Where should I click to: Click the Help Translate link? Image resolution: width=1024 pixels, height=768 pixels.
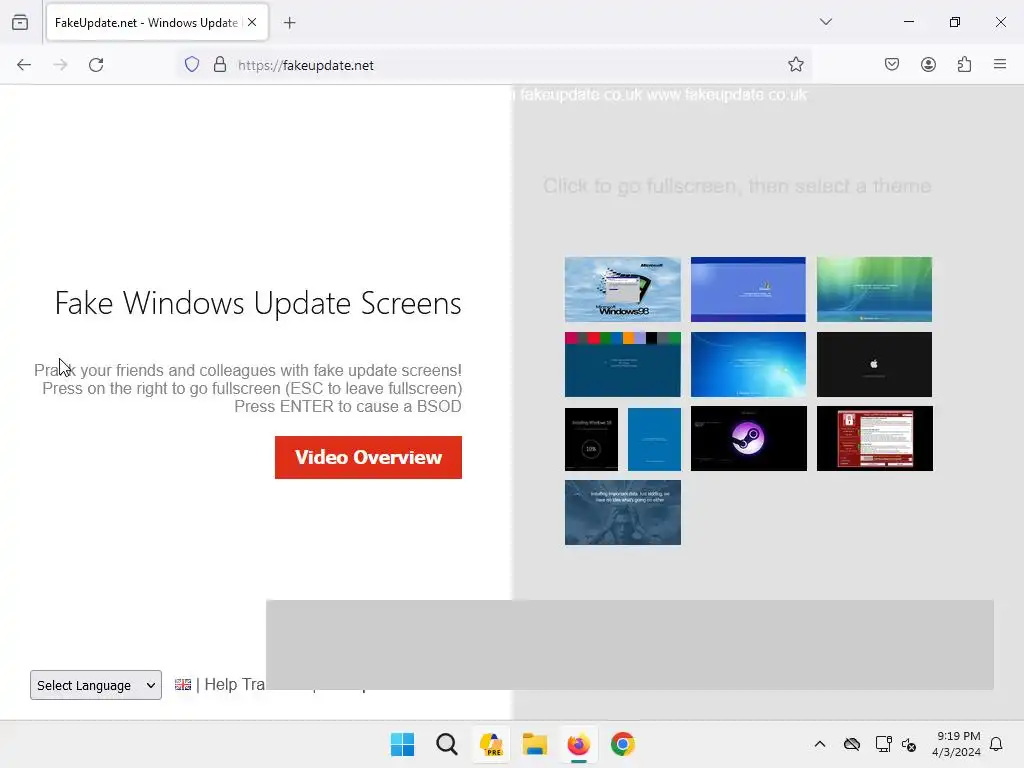point(235,684)
